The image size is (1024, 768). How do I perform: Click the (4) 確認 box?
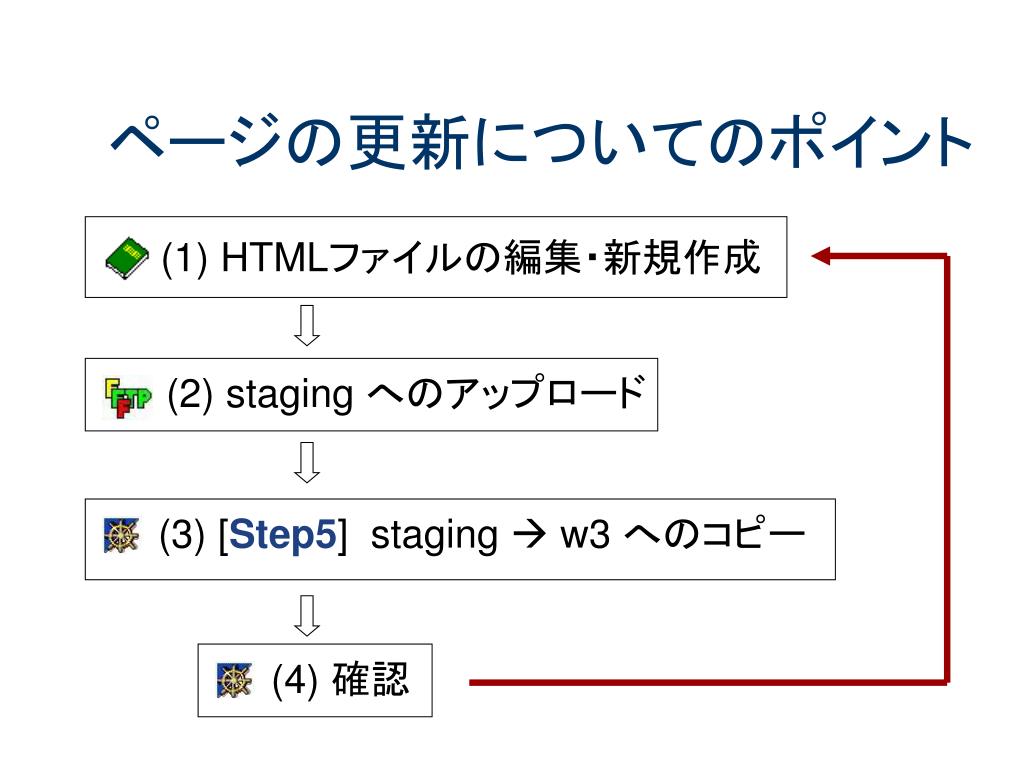315,680
